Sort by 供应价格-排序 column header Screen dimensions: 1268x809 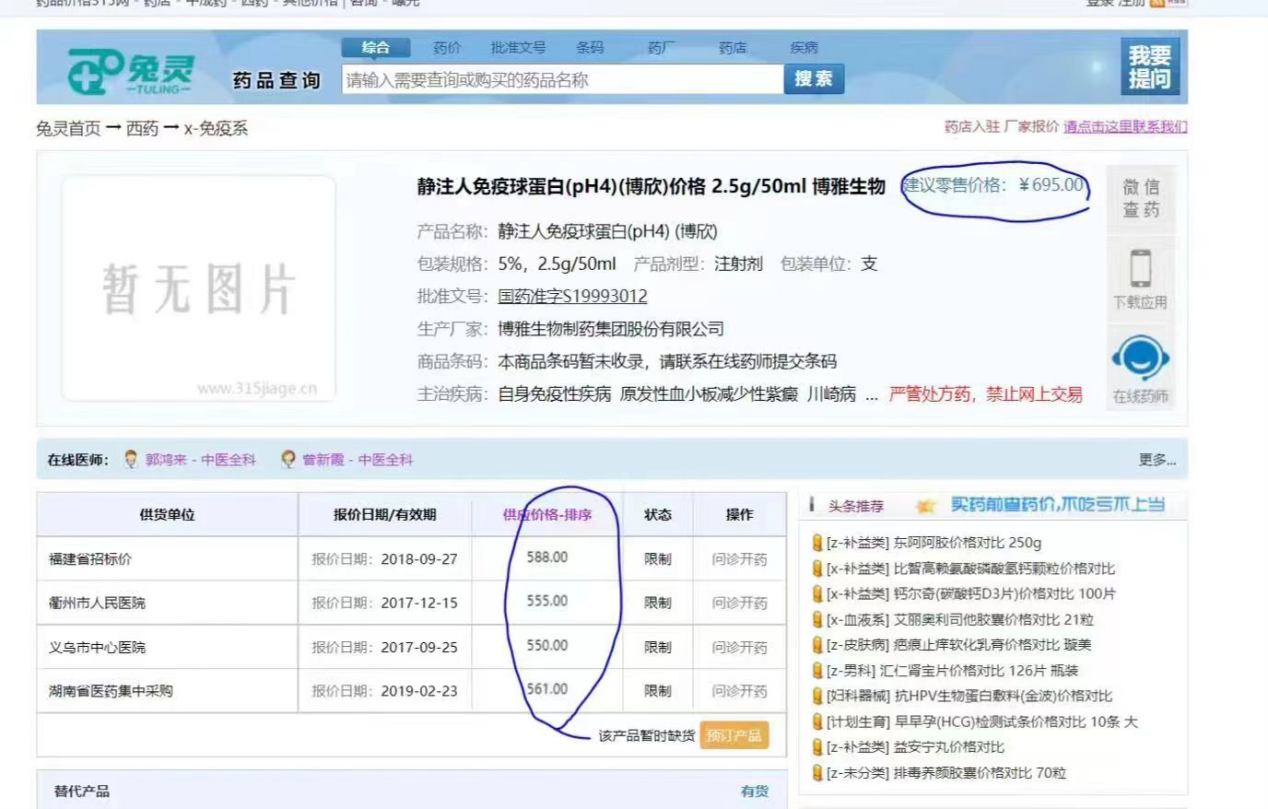tap(547, 515)
